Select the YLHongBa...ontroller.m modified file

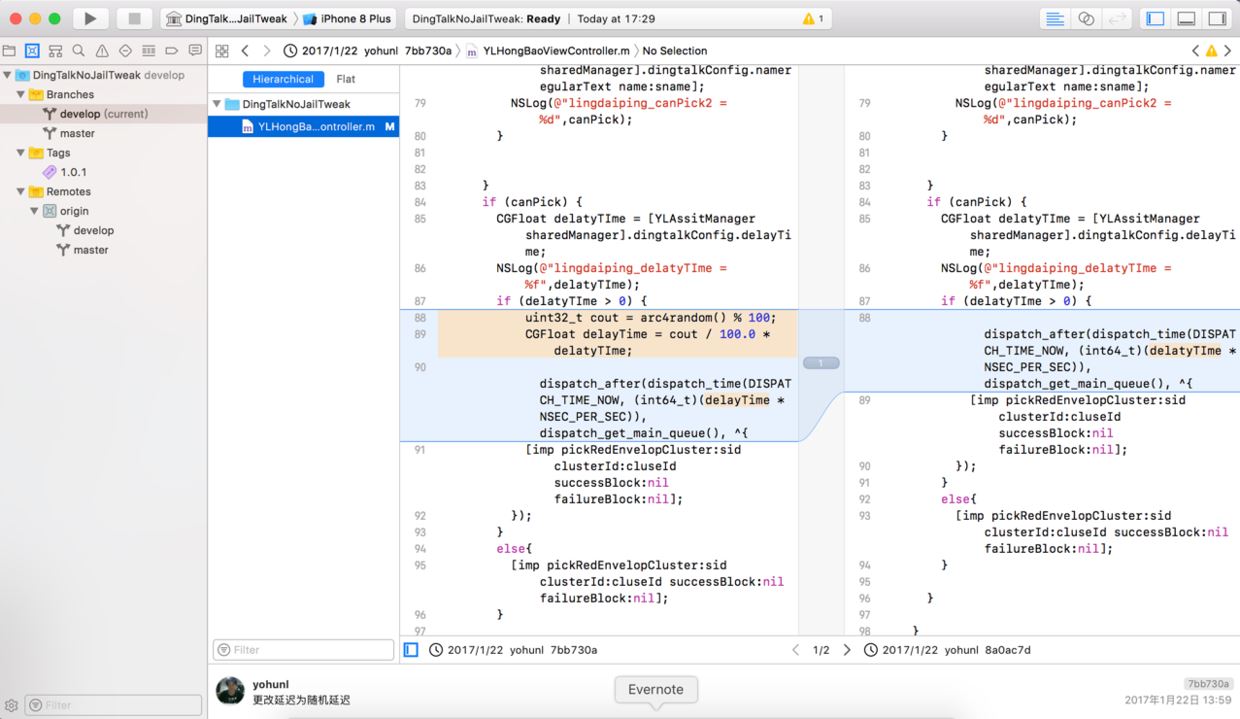point(303,127)
